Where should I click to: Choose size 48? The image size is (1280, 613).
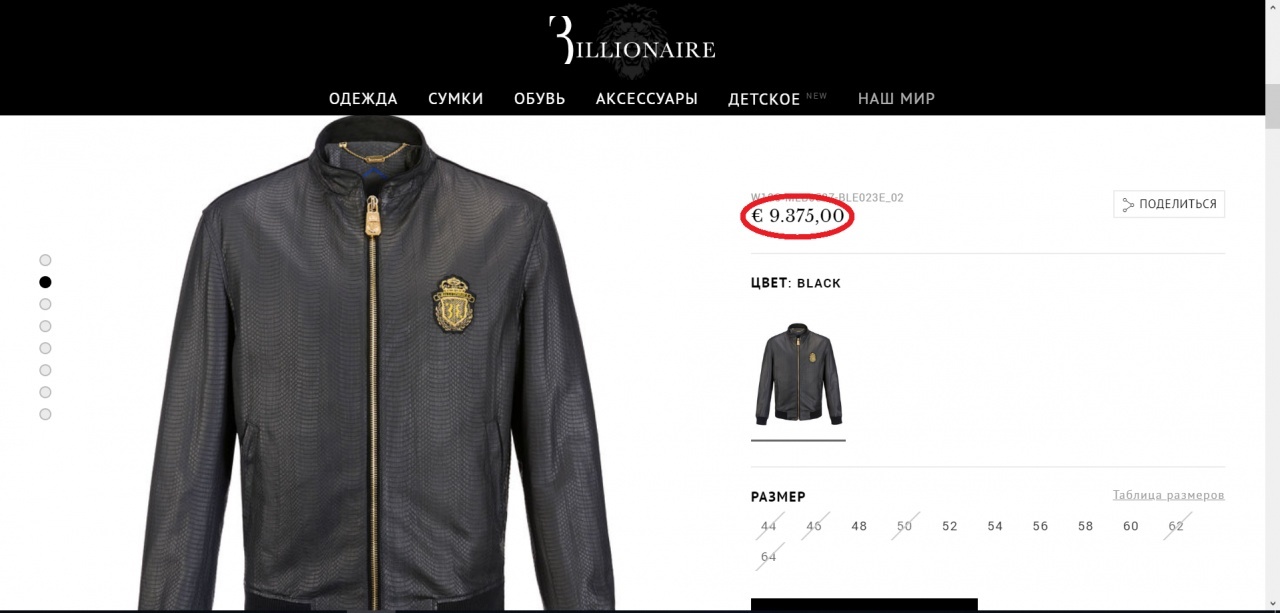coord(859,526)
